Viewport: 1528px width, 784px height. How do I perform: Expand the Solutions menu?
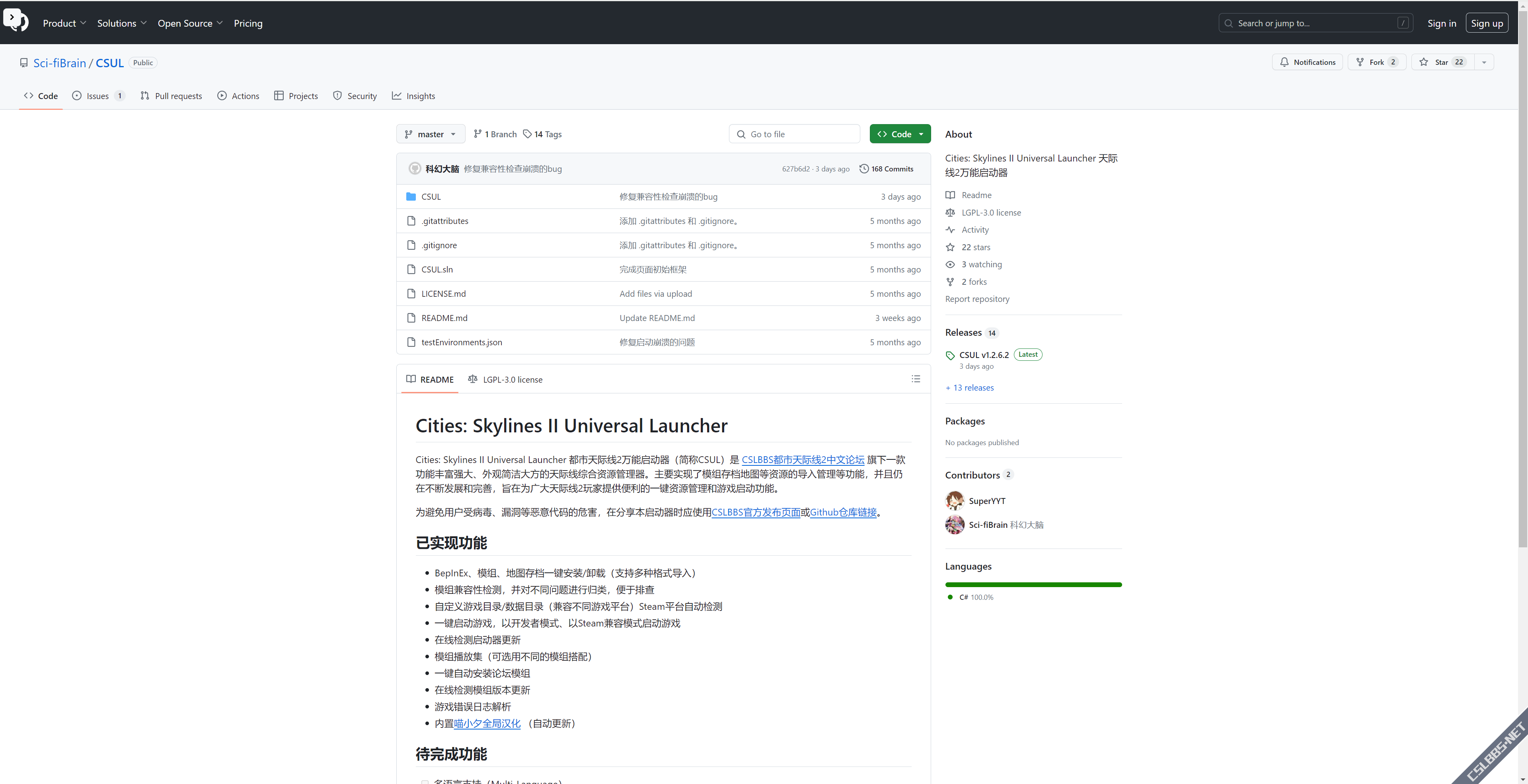tap(122, 23)
